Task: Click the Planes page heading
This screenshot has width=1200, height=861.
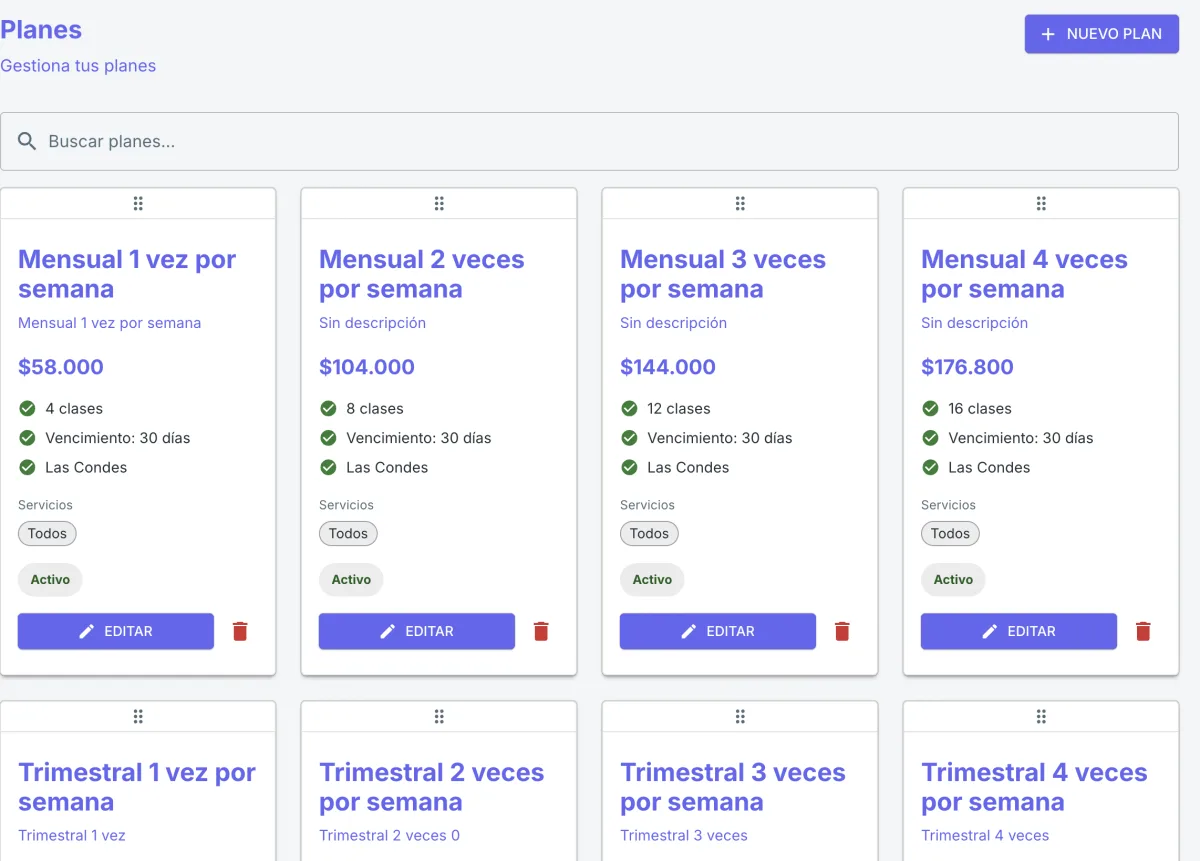Action: pos(41,30)
